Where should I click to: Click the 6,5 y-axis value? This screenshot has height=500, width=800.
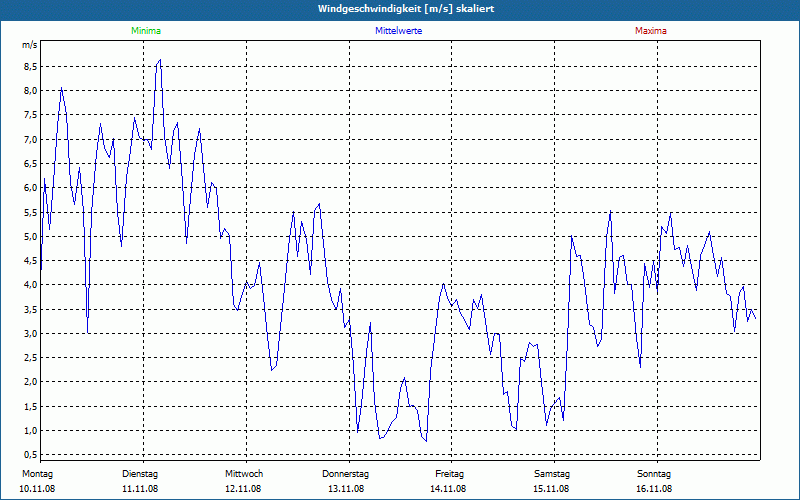30,164
